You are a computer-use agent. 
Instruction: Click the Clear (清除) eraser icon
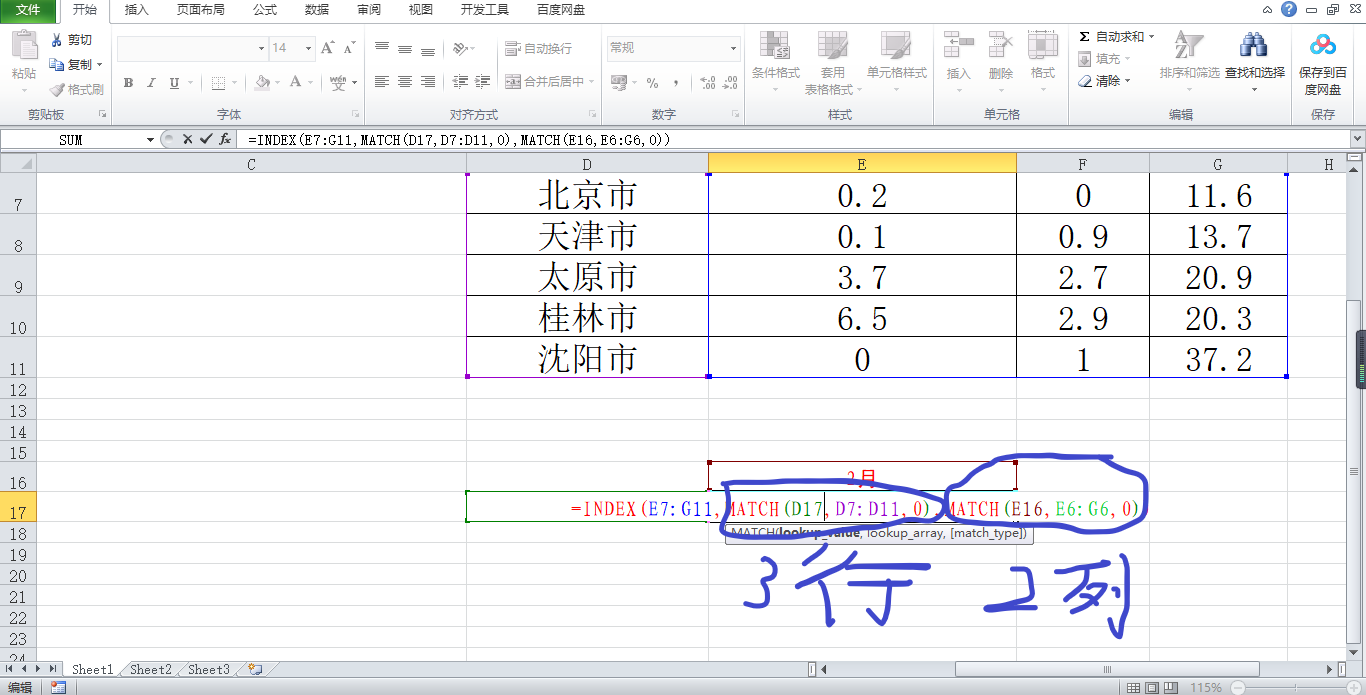click(x=1085, y=81)
